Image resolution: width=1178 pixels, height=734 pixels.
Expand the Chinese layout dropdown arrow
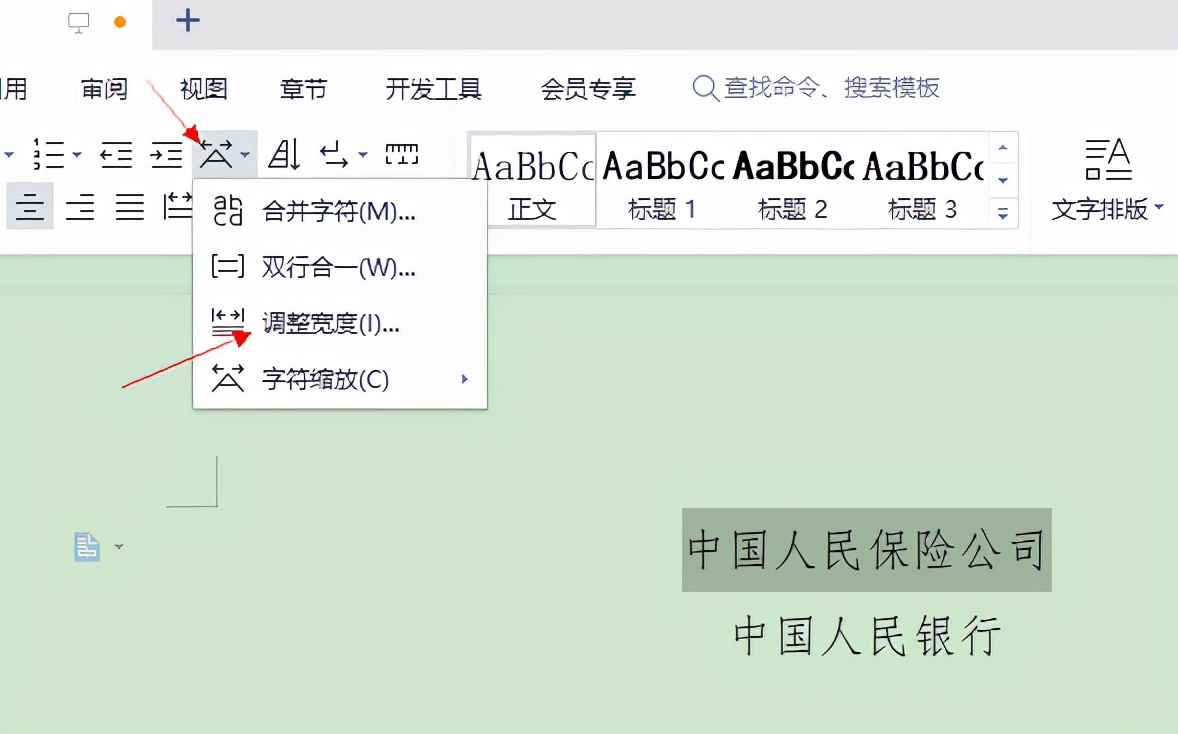(x=245, y=155)
